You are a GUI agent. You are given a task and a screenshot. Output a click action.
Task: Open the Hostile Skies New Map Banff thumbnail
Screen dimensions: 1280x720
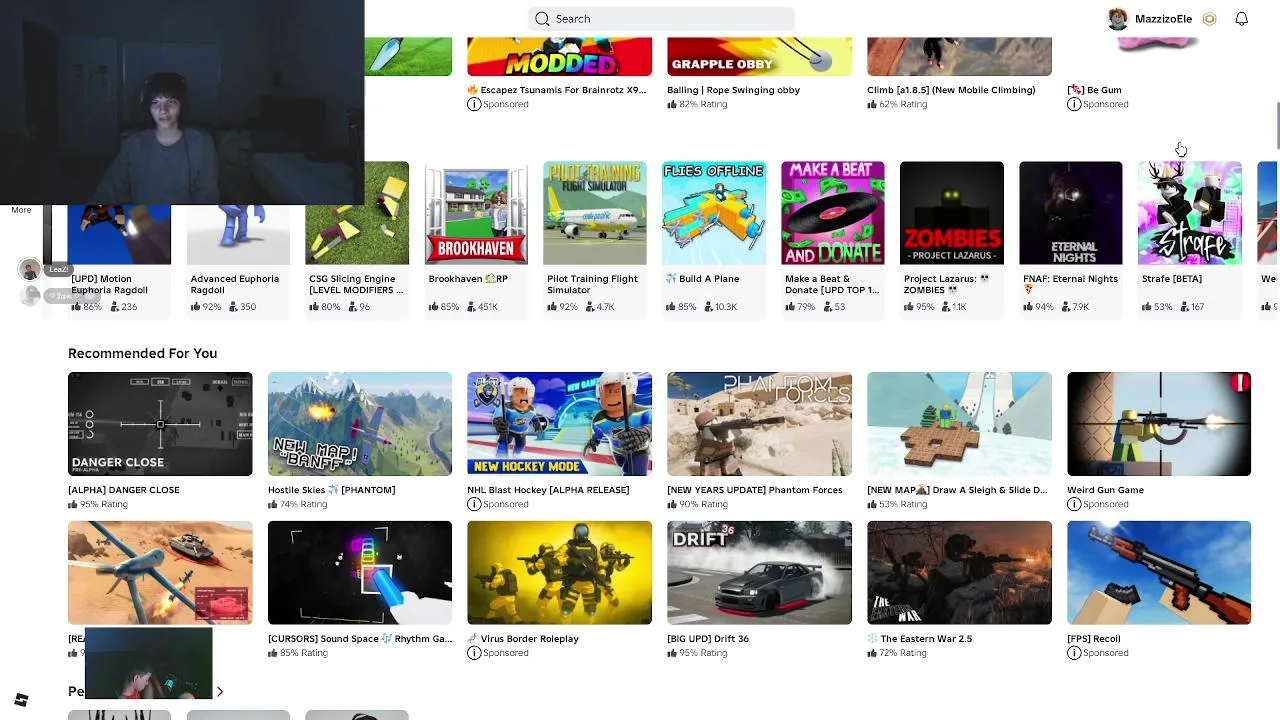(360, 424)
